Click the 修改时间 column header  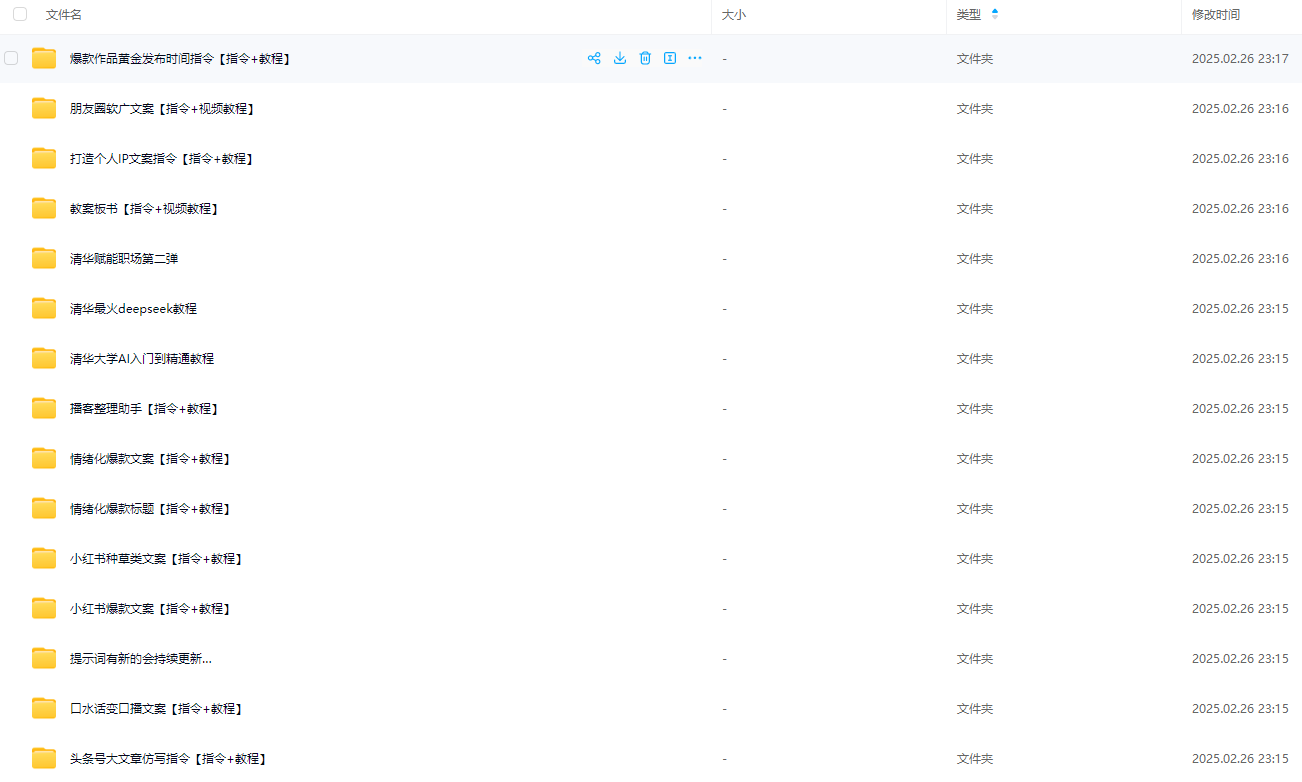[1215, 15]
